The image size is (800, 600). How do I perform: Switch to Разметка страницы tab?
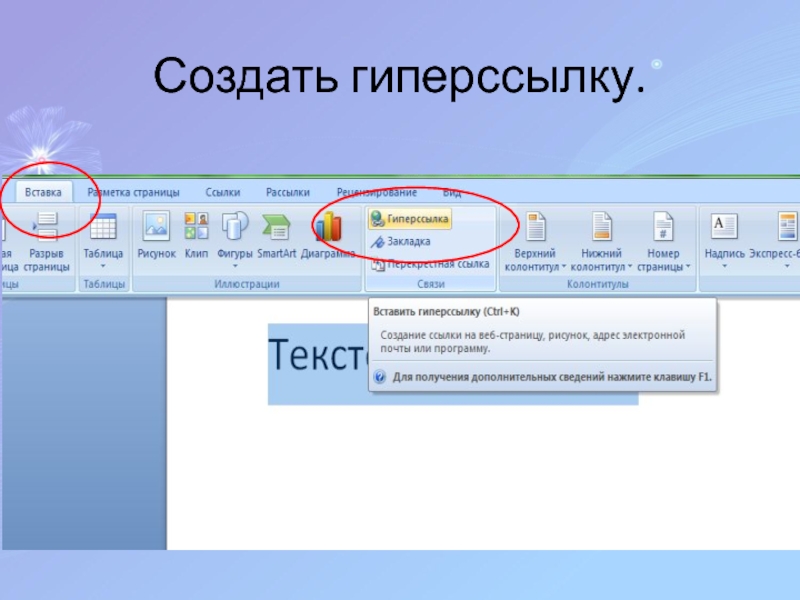pyautogui.click(x=133, y=192)
